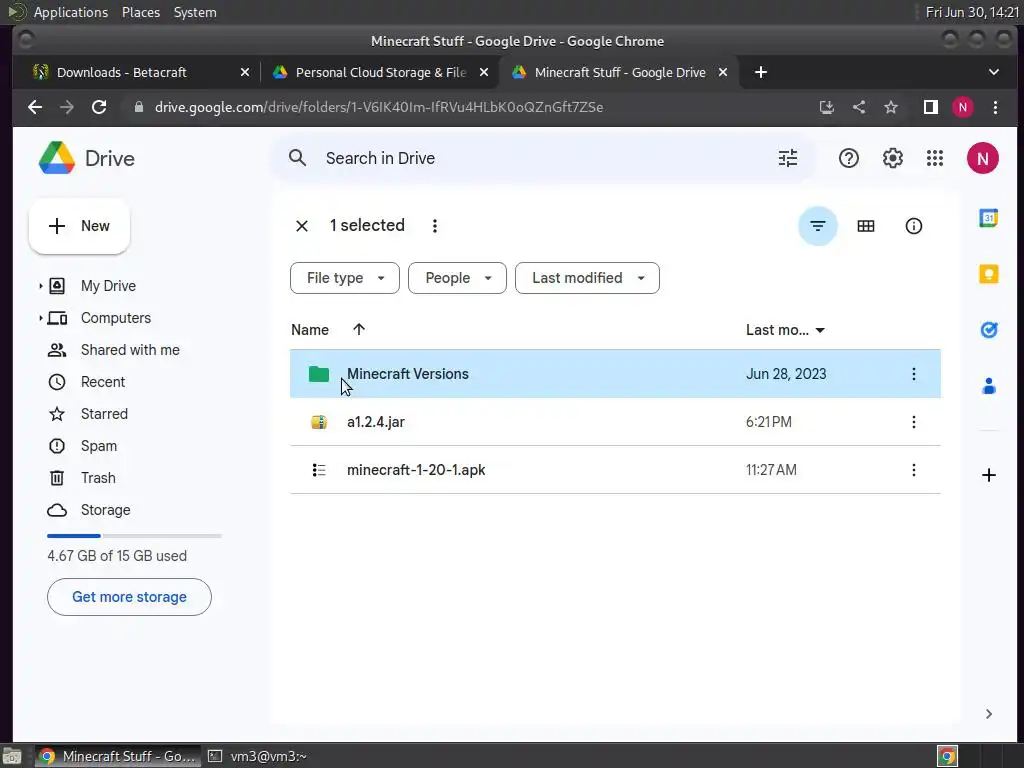Open Google Keep side panel icon
Image resolution: width=1024 pixels, height=768 pixels.
click(988, 274)
